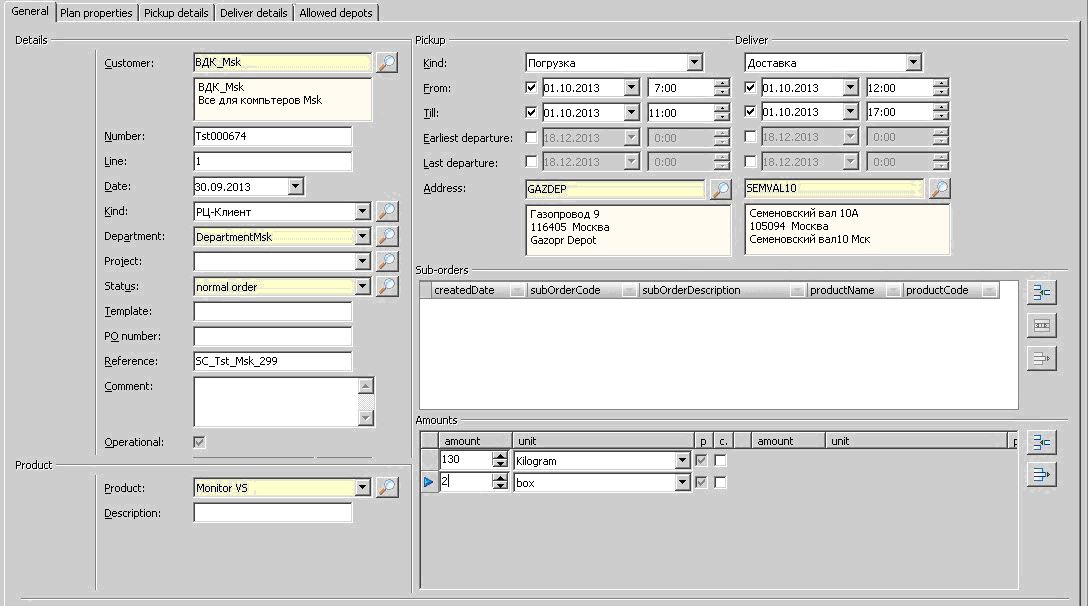Click the Comment box scroll down arrow
This screenshot has width=1088, height=606.
point(366,417)
